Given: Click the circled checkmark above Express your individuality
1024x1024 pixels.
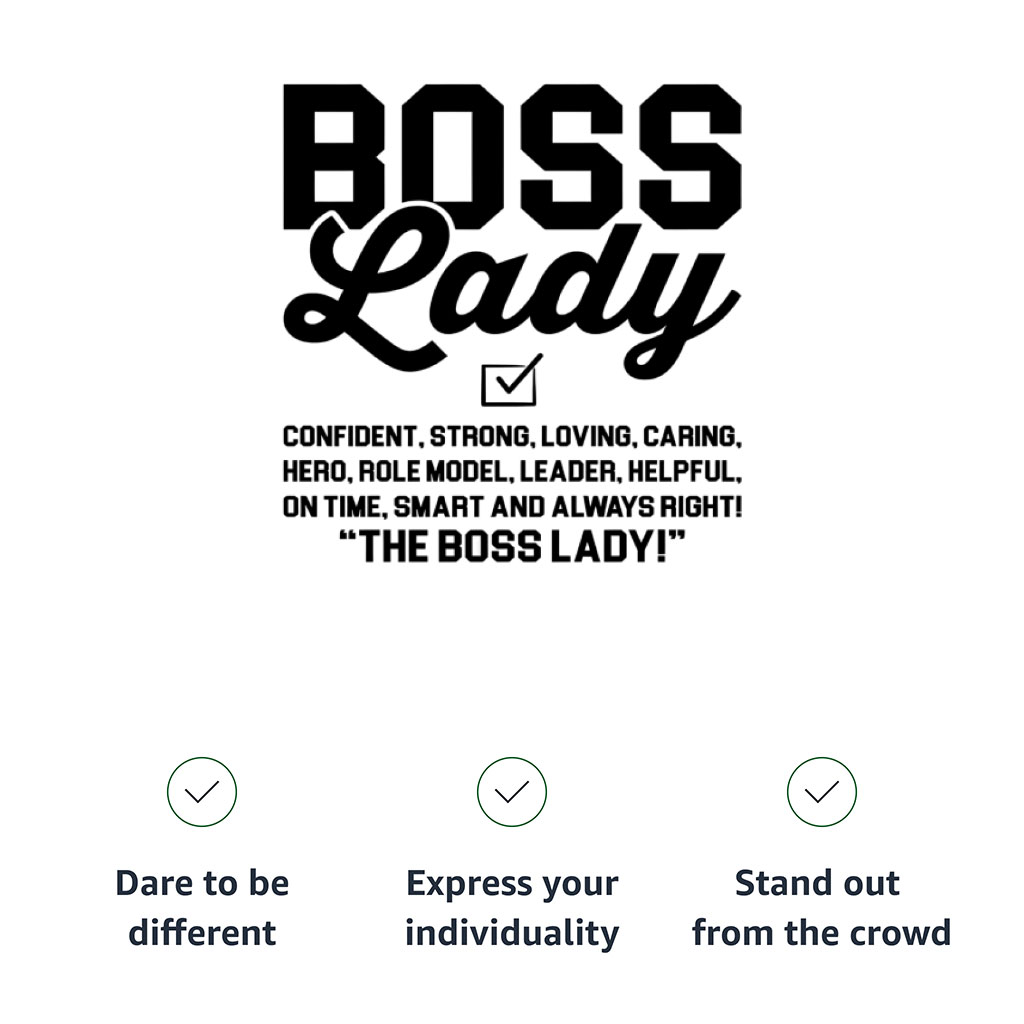Looking at the screenshot, I should click(512, 792).
